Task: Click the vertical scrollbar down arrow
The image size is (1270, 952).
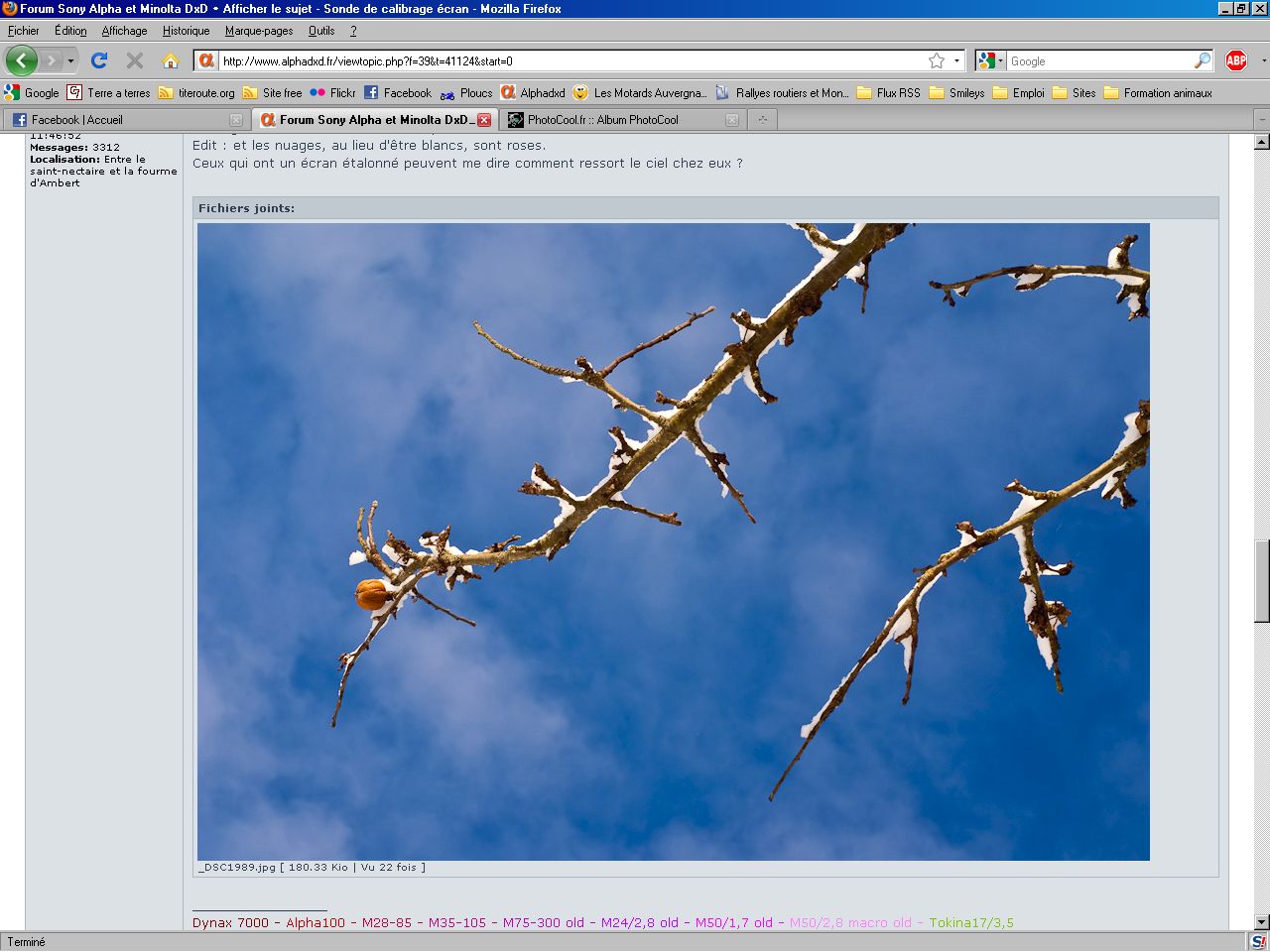Action: (1261, 922)
